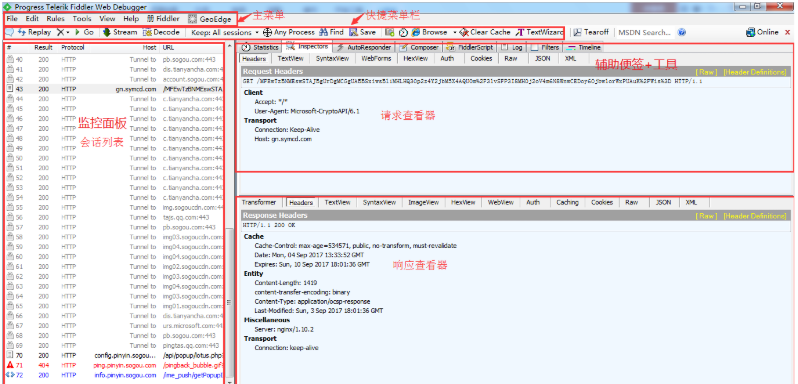Switch to the Filters tab
Image resolution: width=798 pixels, height=384 pixels.
(x=545, y=47)
